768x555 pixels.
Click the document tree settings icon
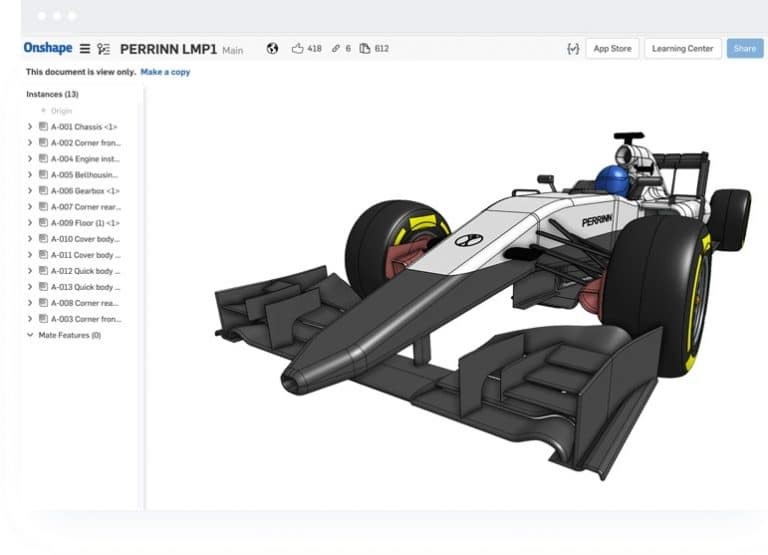tap(103, 49)
